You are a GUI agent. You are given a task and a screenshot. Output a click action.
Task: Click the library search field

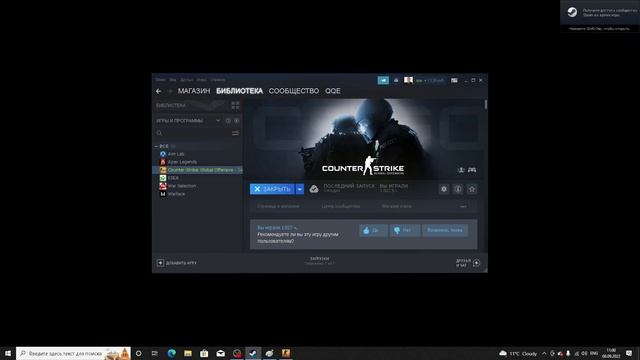tap(192, 133)
